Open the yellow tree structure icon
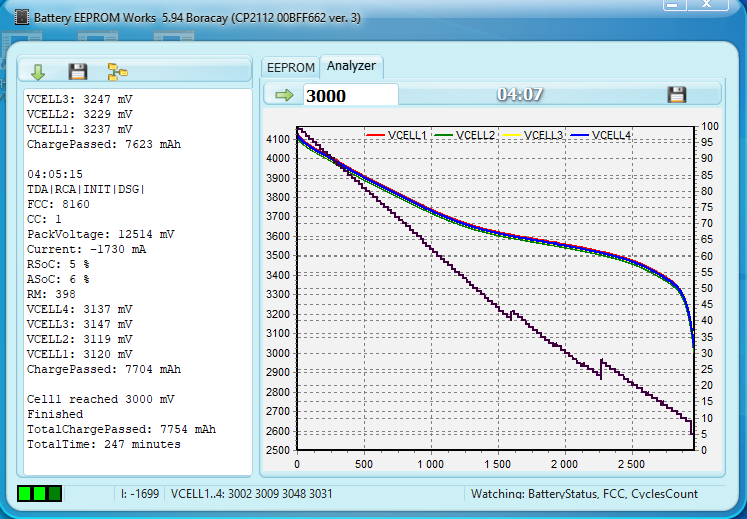Screen dimensions: 747x519 pyautogui.click(x=117, y=71)
